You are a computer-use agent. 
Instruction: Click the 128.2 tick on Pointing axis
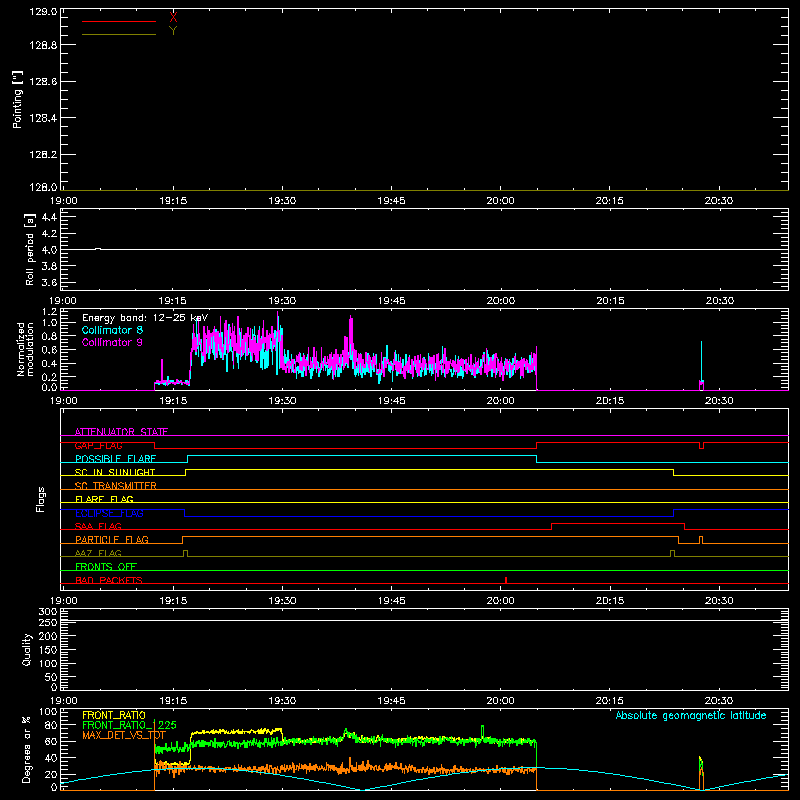[x=43, y=155]
